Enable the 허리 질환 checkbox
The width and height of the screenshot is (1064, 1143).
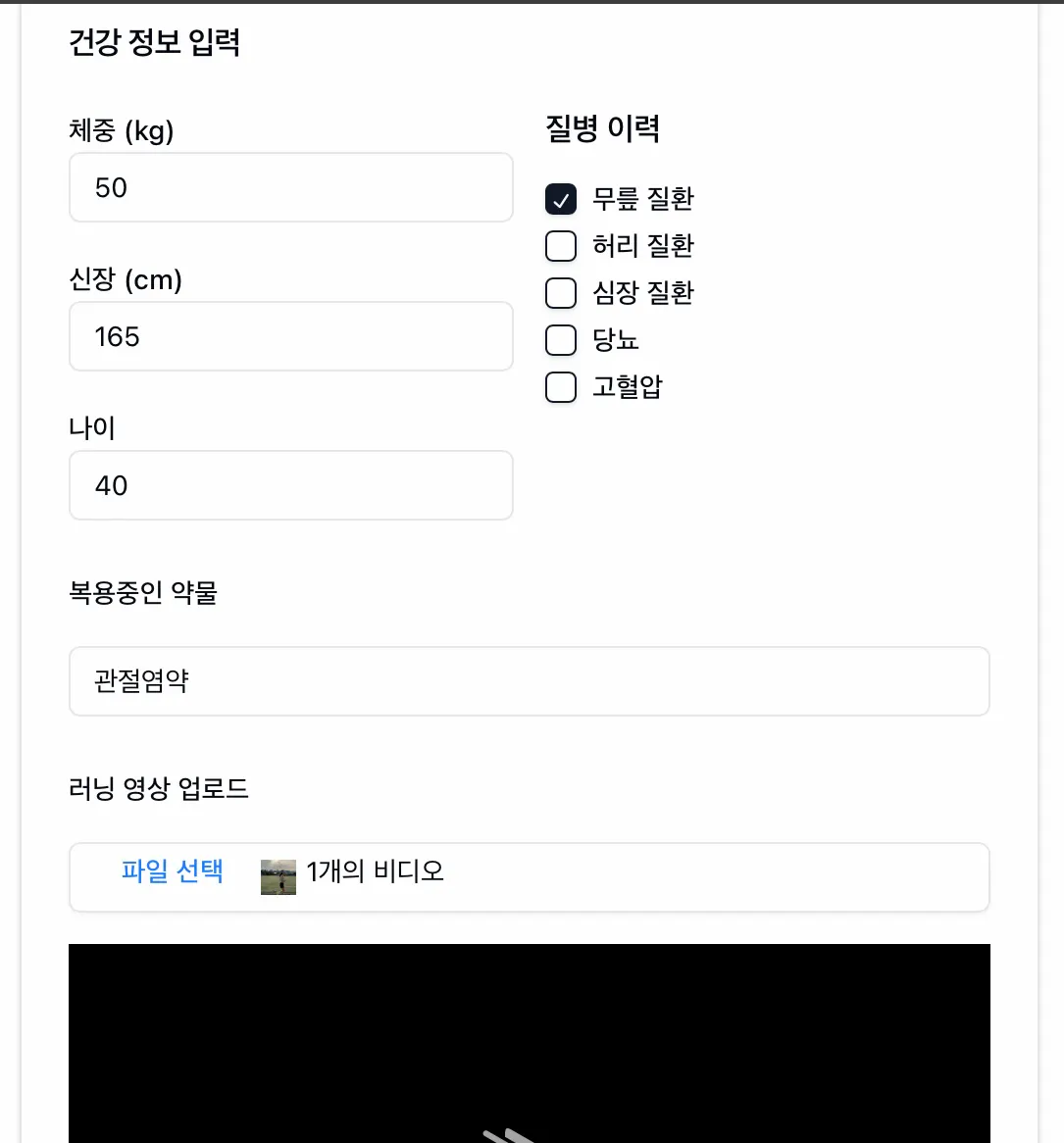(x=560, y=246)
